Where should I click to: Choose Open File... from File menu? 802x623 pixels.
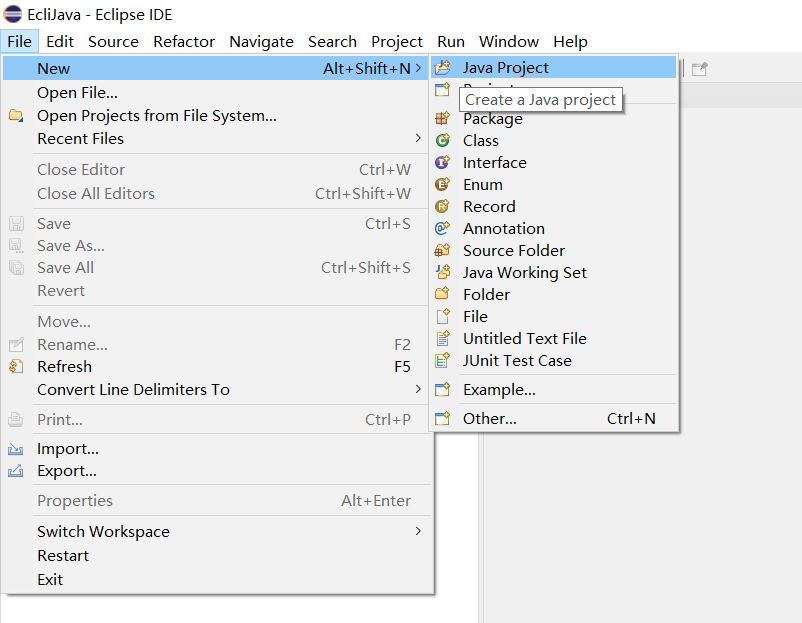[215, 93]
